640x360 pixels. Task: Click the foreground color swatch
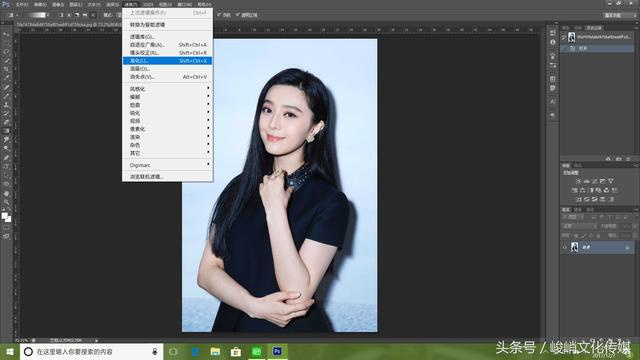coord(4,216)
